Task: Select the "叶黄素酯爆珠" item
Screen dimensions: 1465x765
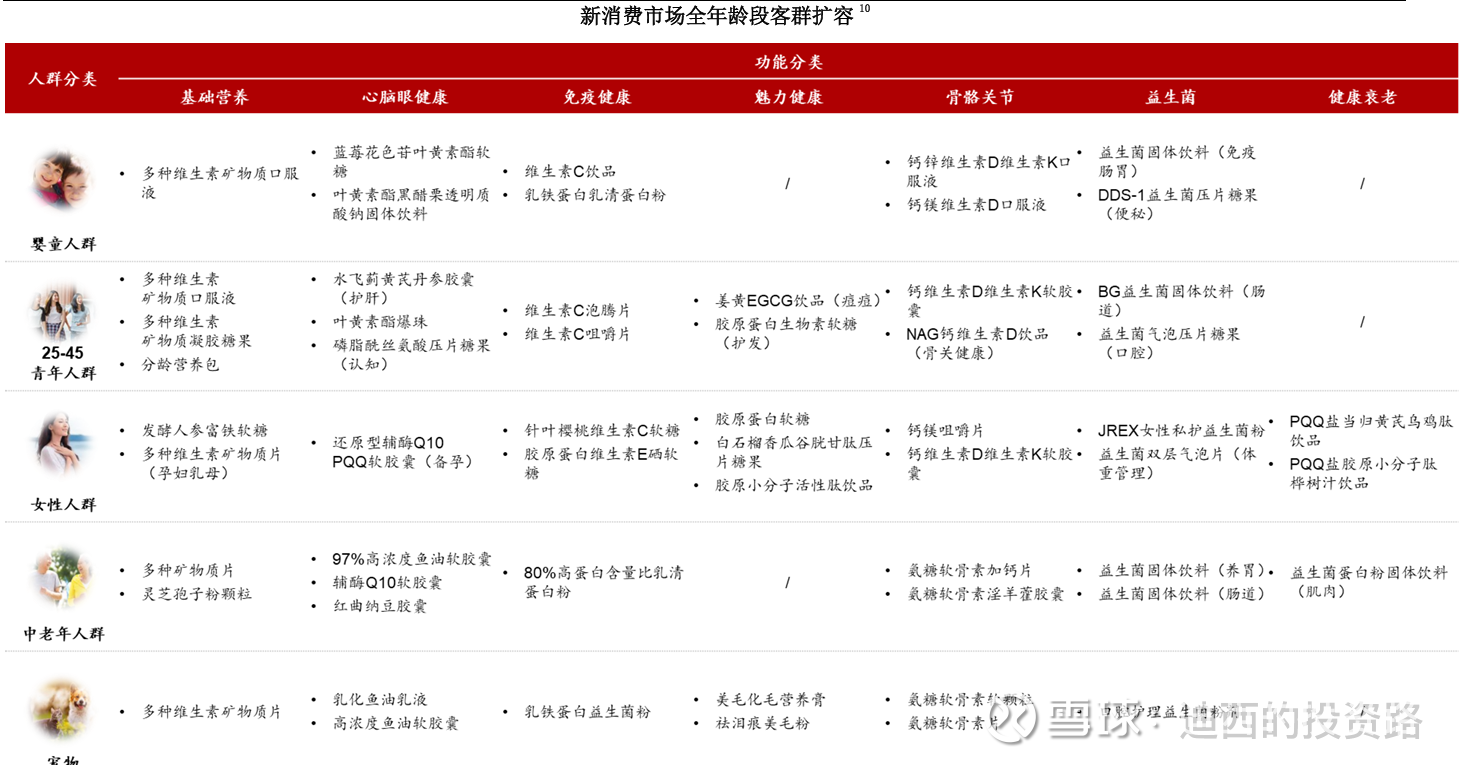Action: point(380,322)
